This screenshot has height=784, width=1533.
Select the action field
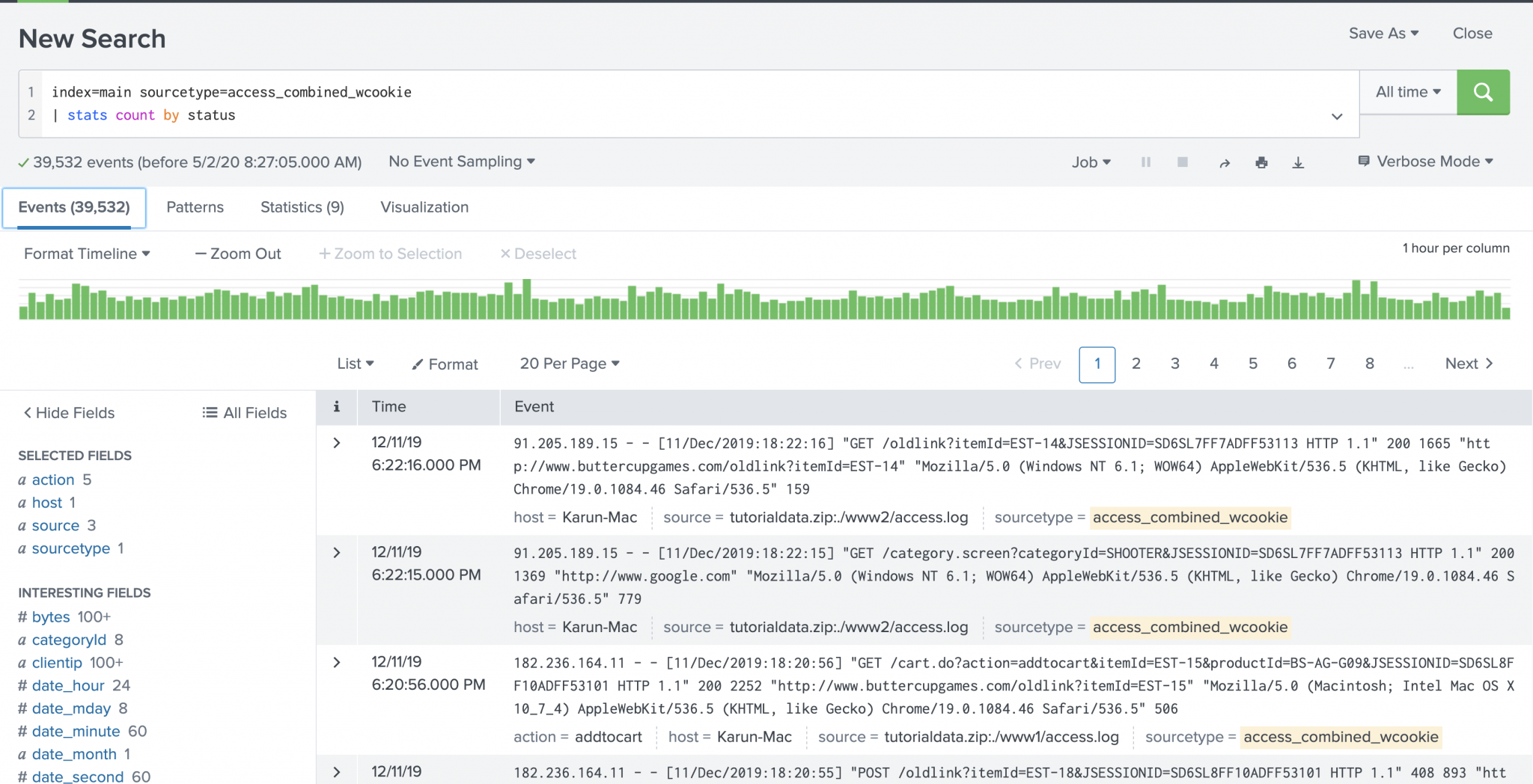pyautogui.click(x=53, y=480)
